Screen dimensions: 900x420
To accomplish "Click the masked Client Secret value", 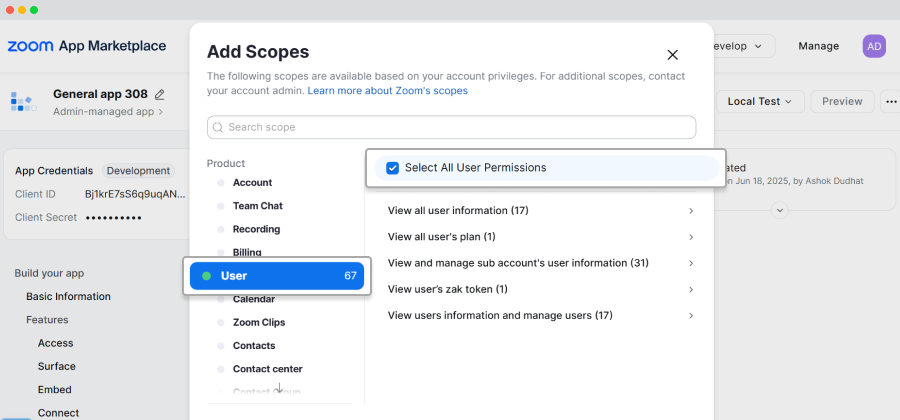I will (x=114, y=217).
